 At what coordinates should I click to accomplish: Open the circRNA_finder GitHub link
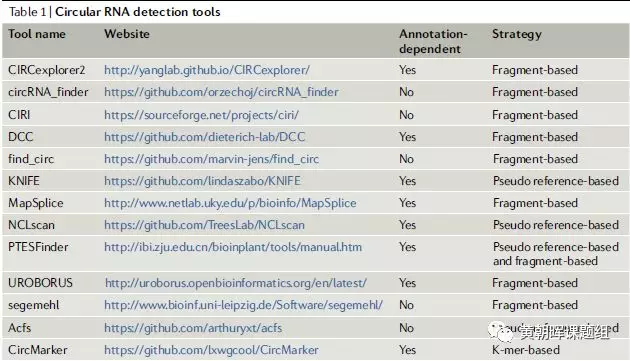tap(221, 92)
